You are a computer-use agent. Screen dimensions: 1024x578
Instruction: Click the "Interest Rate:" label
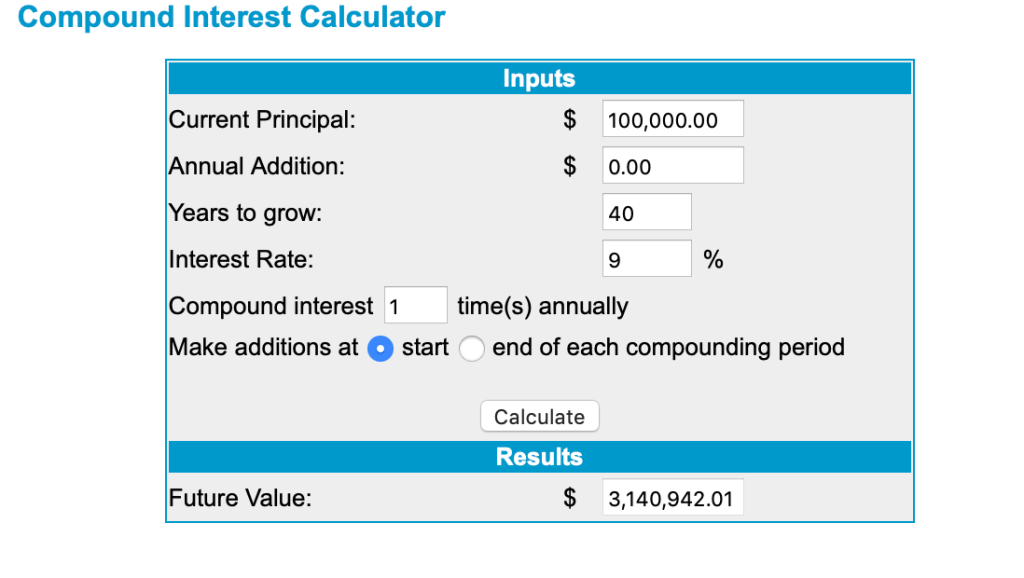coord(241,260)
